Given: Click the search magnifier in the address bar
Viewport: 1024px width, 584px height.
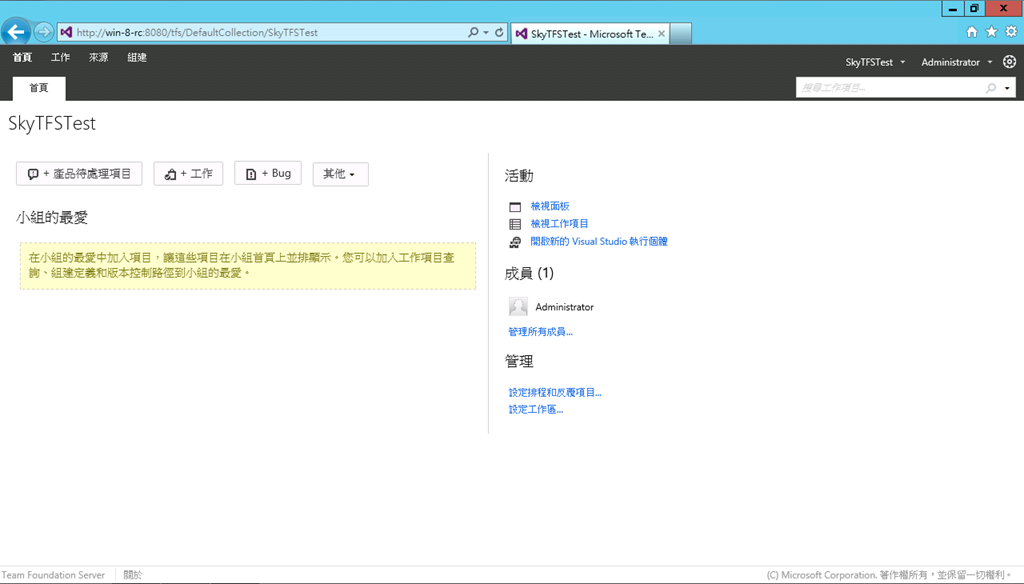Looking at the screenshot, I should pyautogui.click(x=473, y=32).
